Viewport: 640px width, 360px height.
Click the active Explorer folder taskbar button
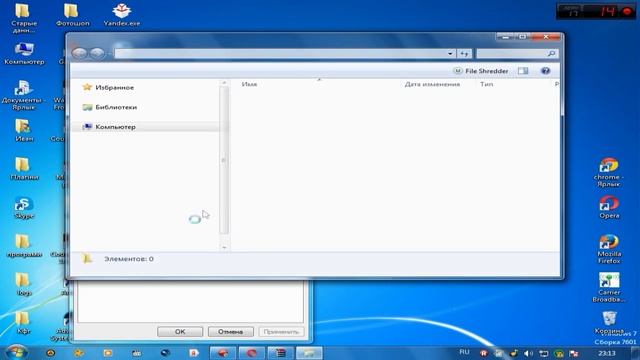point(309,353)
